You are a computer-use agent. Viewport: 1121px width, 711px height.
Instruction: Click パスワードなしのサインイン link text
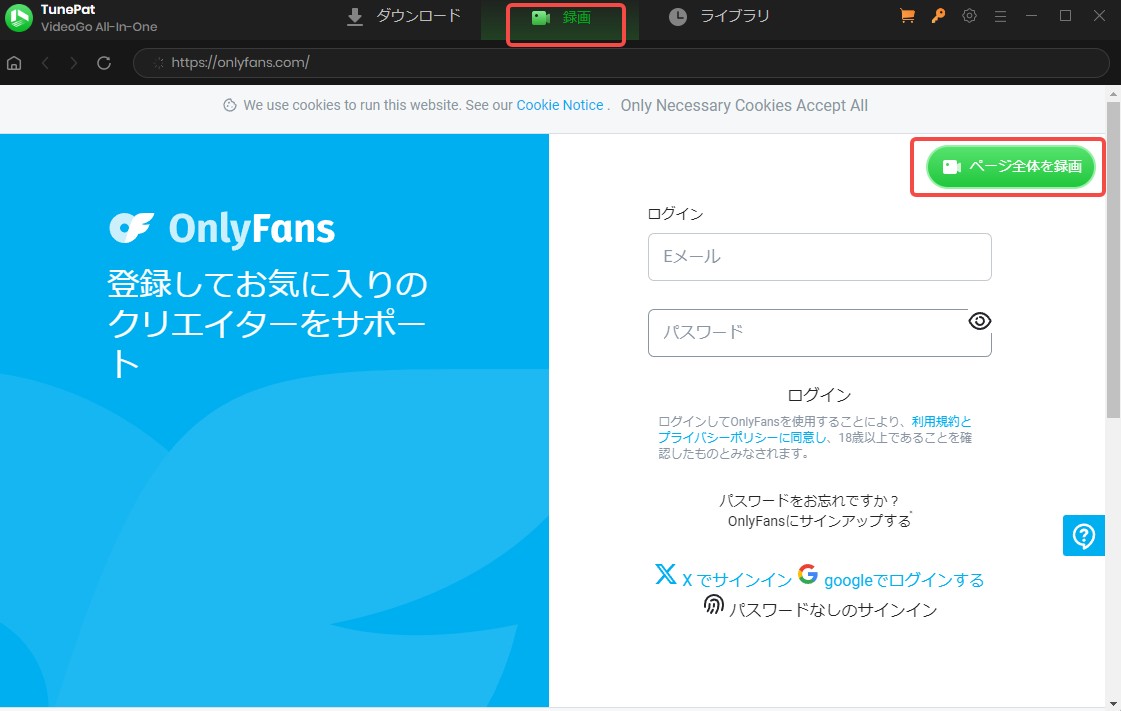[833, 610]
